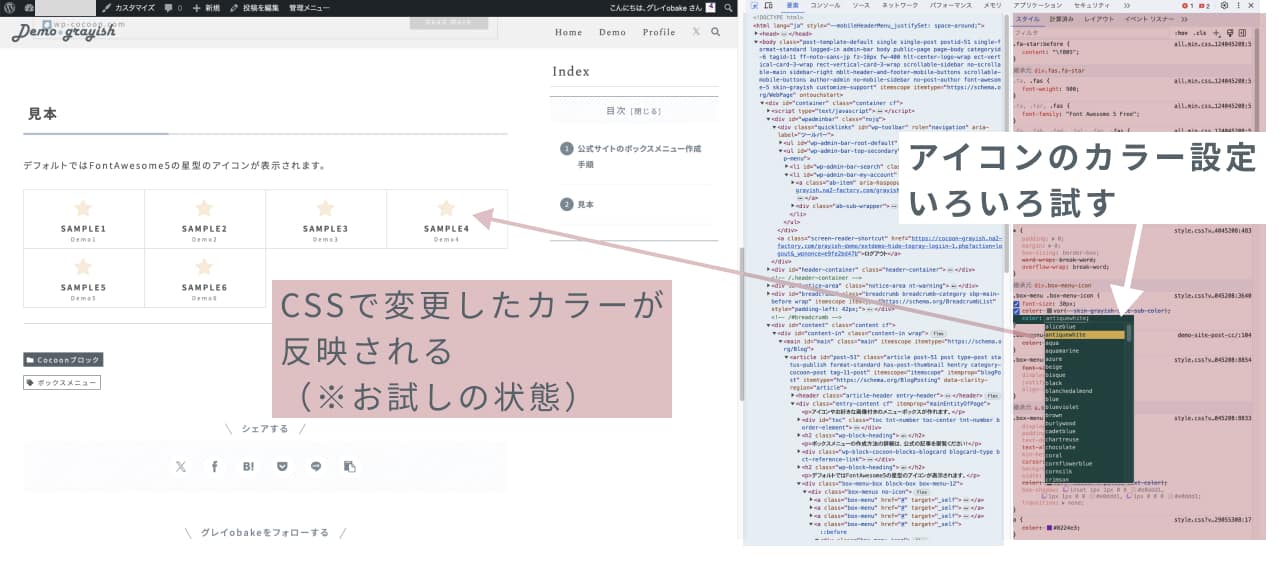Collapse the table of contents via 閉じる
The width and height of the screenshot is (1280, 570).
click(646, 111)
